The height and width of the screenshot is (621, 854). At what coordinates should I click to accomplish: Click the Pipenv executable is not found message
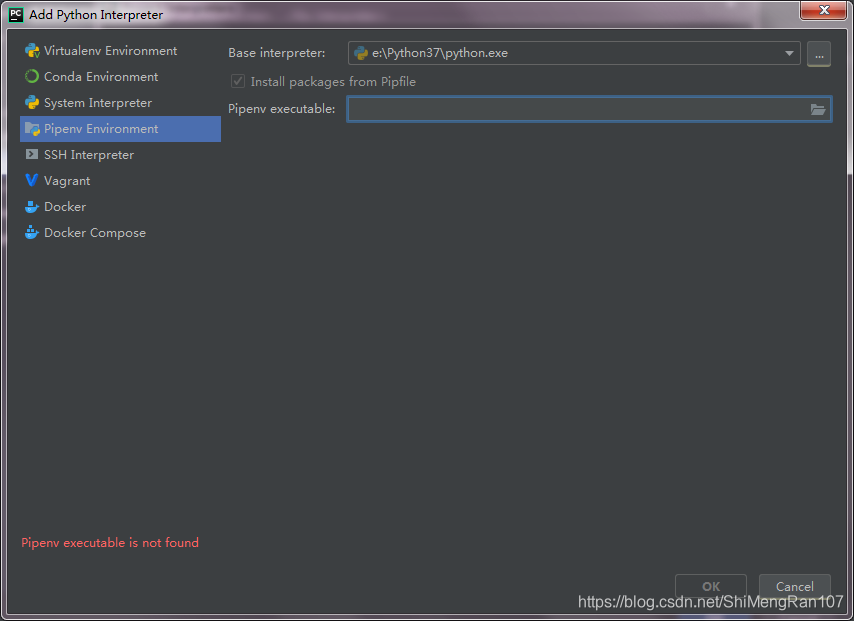pyautogui.click(x=110, y=543)
